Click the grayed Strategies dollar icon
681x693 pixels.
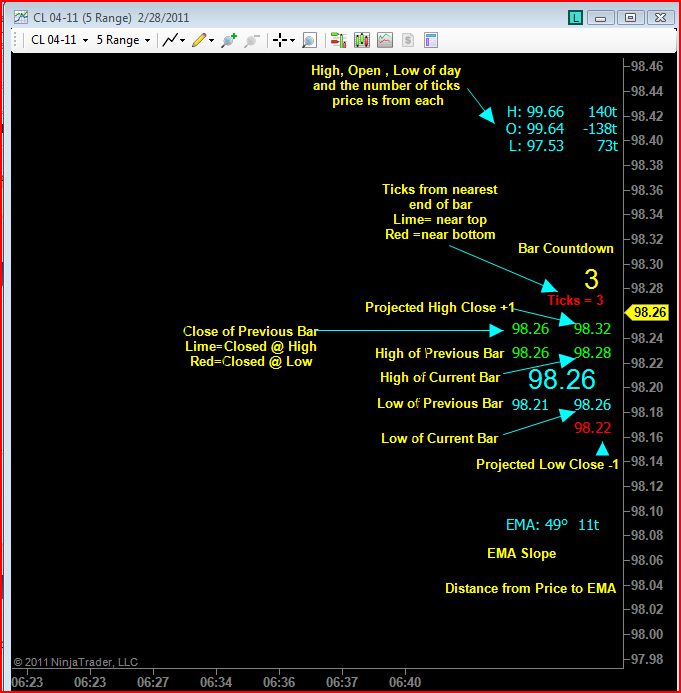tap(408, 40)
